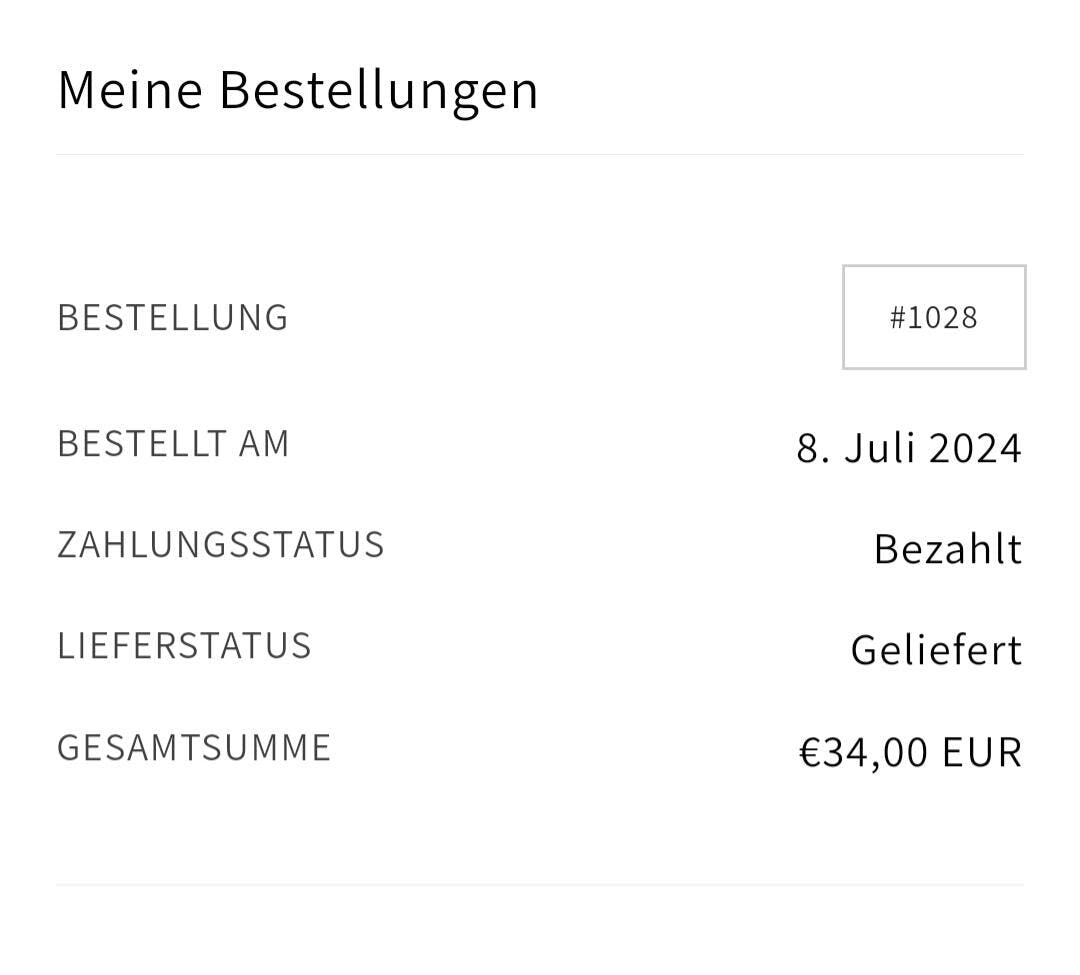Click the Meine Bestellungen heading
The image size is (1080, 975).
click(298, 89)
